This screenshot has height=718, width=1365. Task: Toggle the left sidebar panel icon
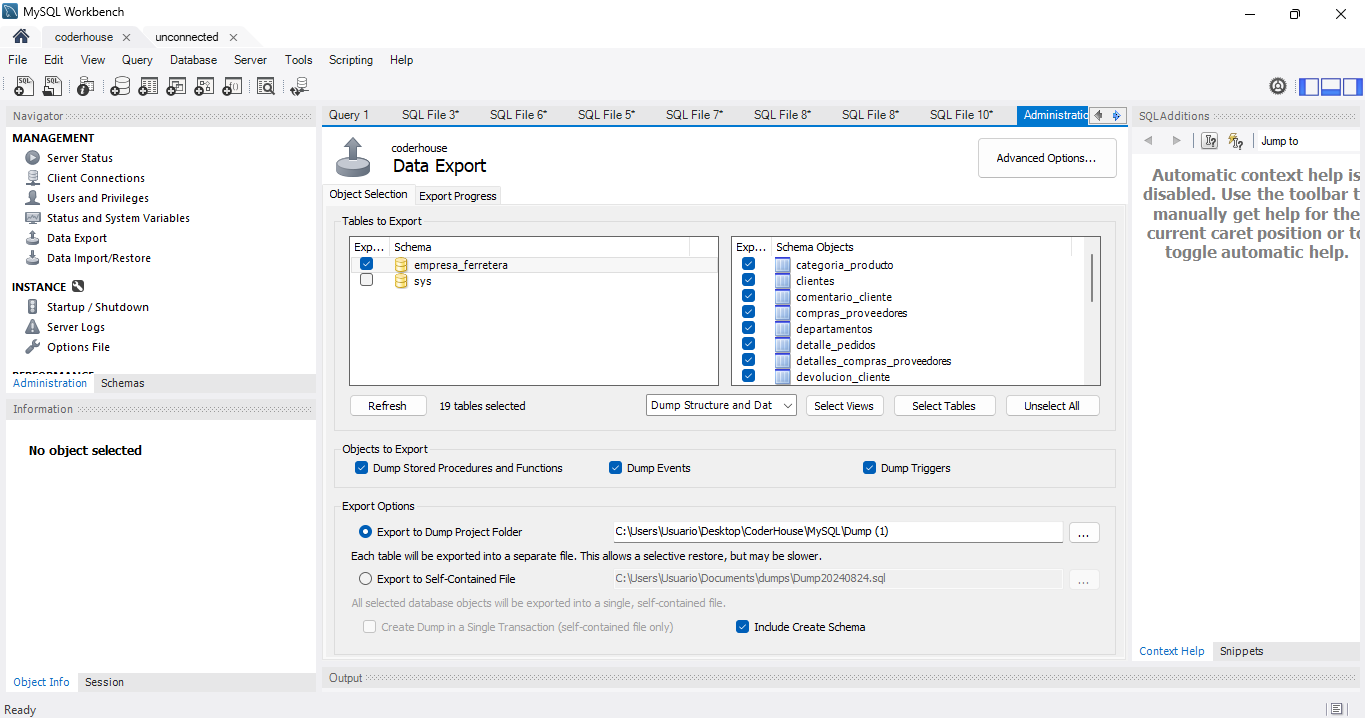1310,87
